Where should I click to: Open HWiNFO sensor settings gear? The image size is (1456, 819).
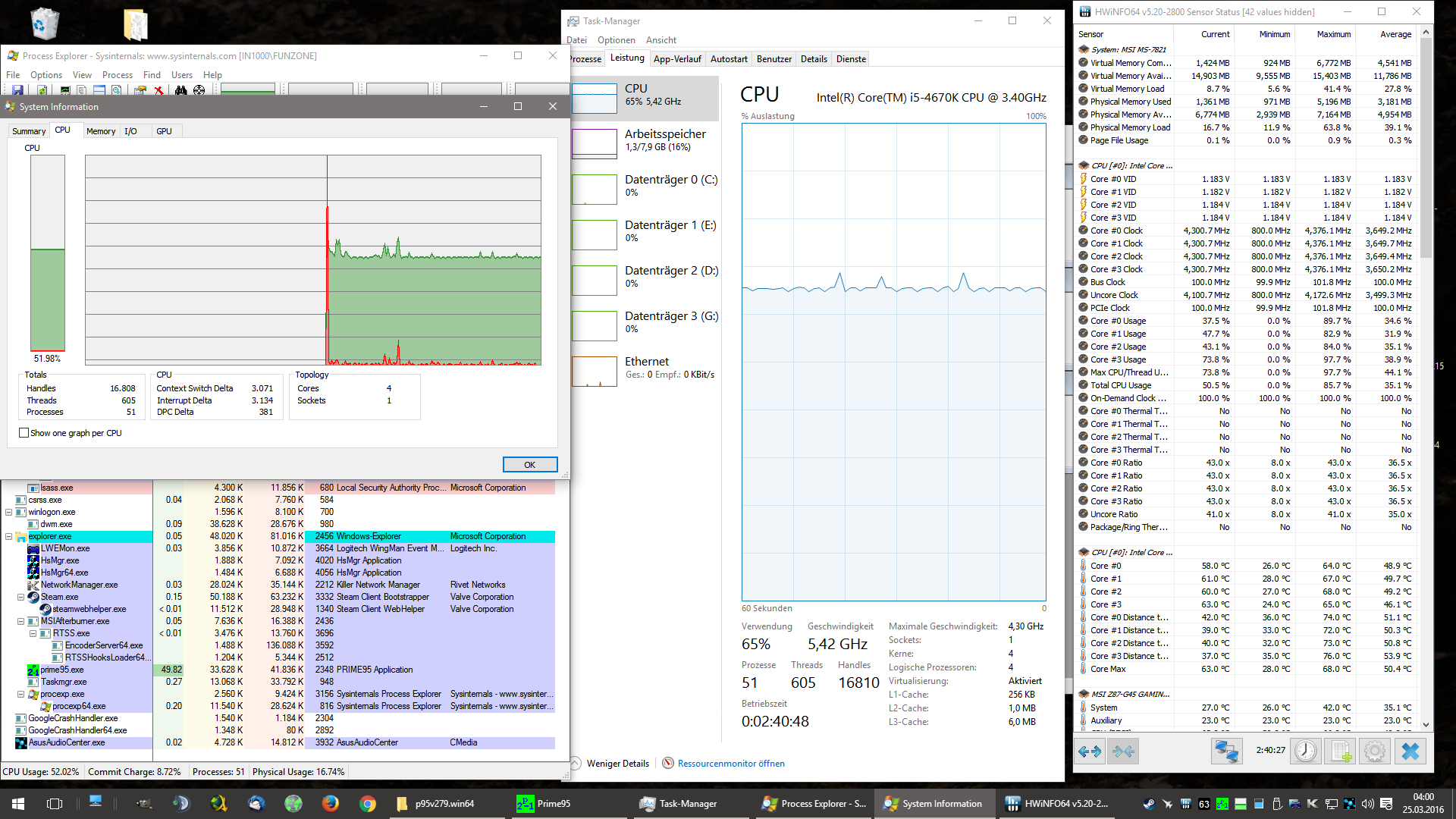[1374, 752]
